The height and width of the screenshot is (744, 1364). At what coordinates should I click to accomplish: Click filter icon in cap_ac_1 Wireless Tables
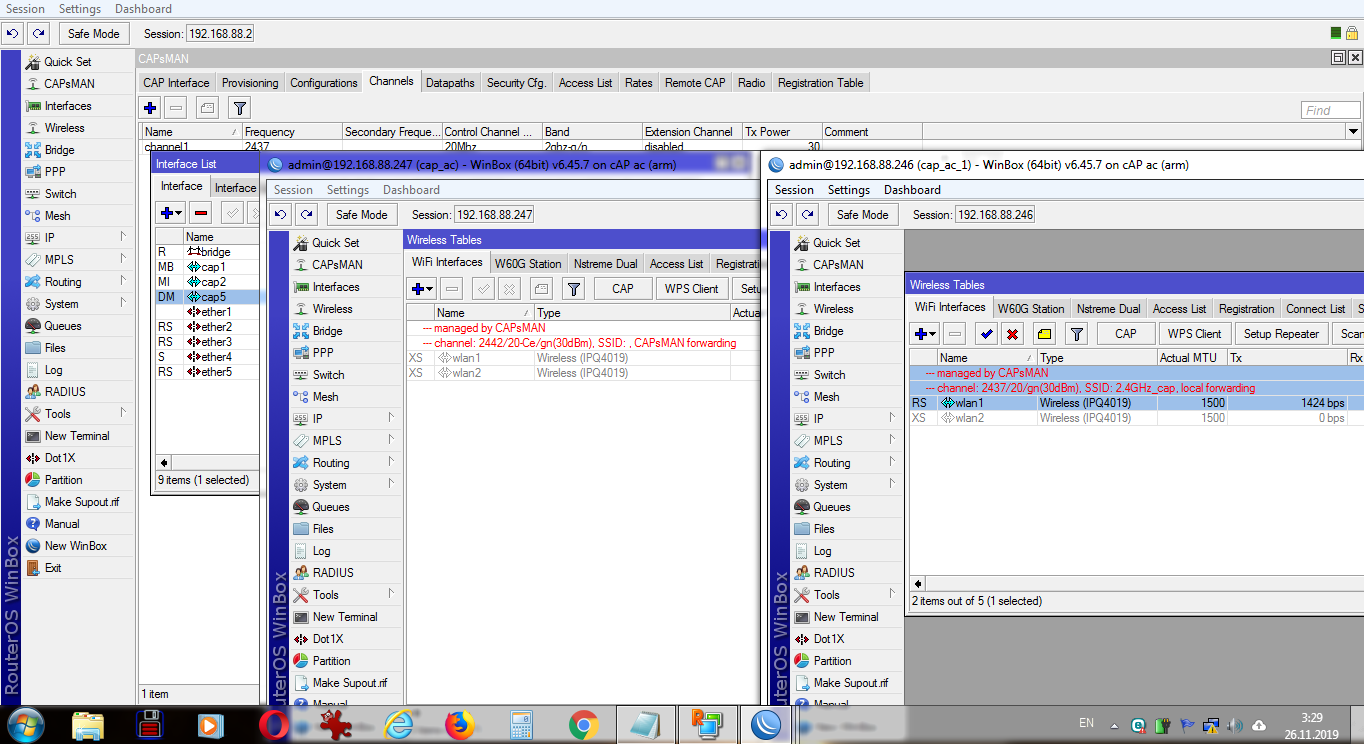click(1076, 334)
